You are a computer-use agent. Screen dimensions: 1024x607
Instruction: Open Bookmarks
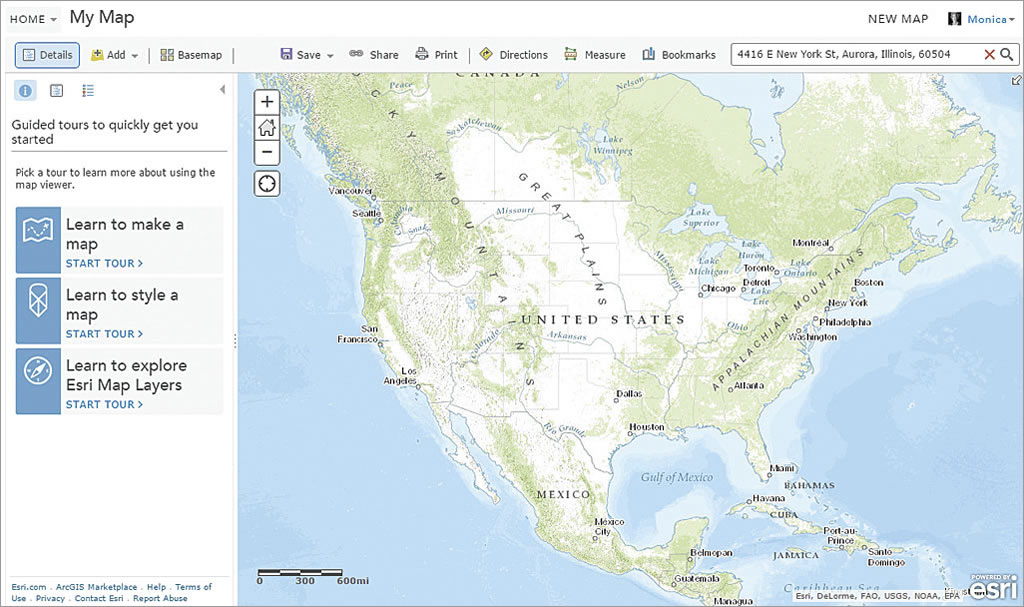679,55
